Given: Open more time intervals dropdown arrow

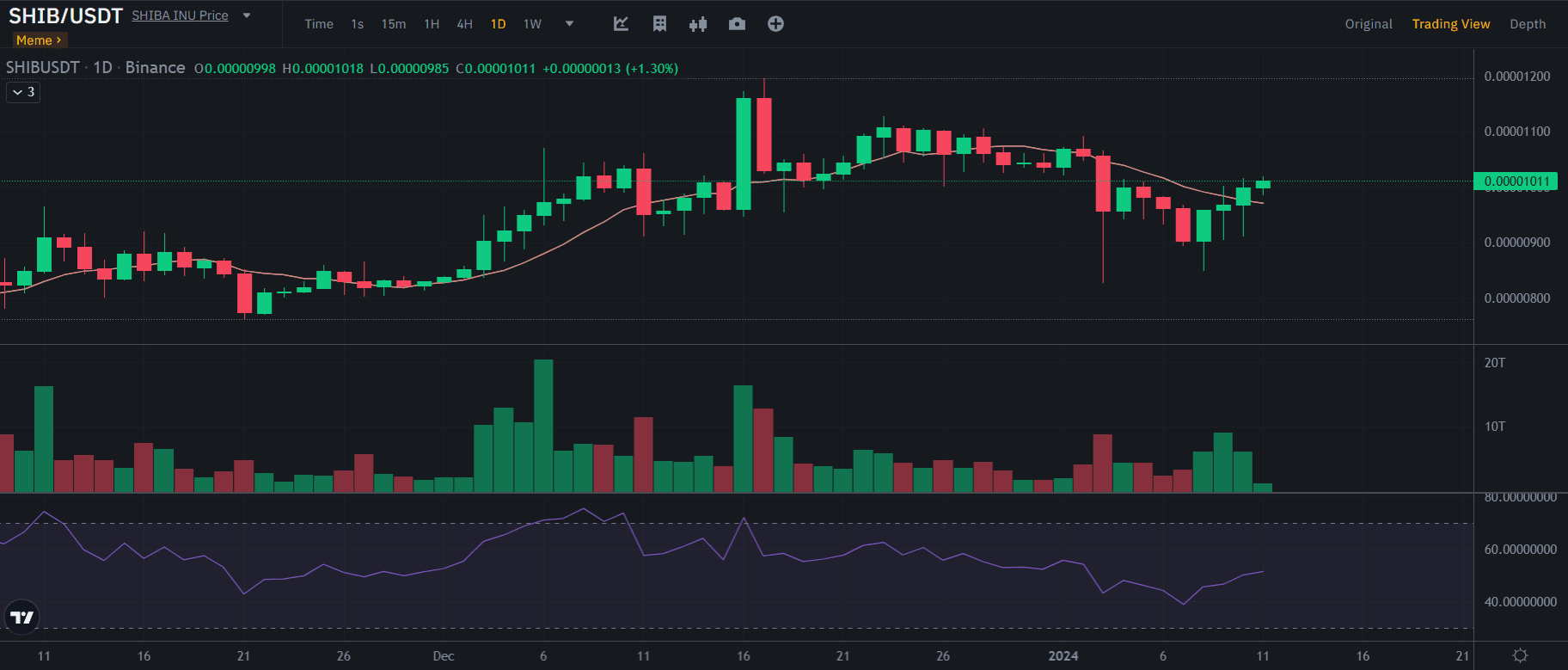Looking at the screenshot, I should [x=569, y=24].
